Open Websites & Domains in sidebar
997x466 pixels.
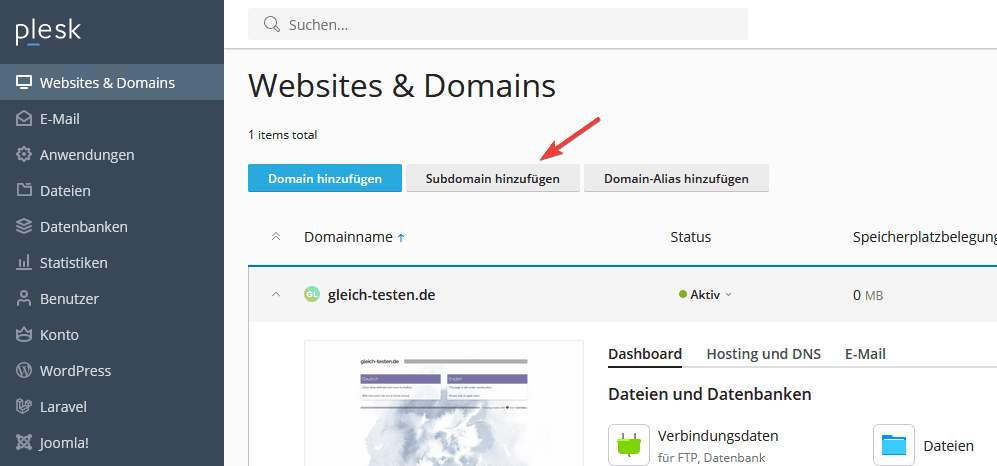(112, 83)
